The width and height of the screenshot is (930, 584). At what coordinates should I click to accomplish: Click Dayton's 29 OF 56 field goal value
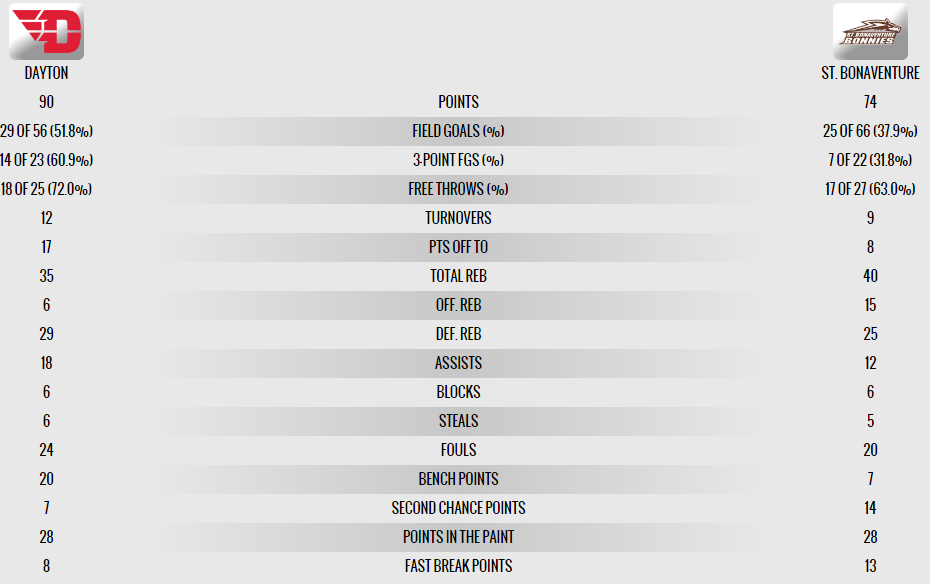[46, 131]
